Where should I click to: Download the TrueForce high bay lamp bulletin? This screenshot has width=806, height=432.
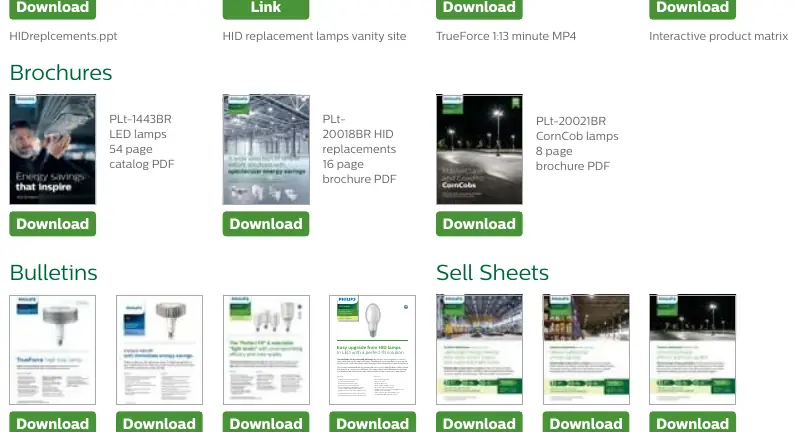[x=52, y=422]
